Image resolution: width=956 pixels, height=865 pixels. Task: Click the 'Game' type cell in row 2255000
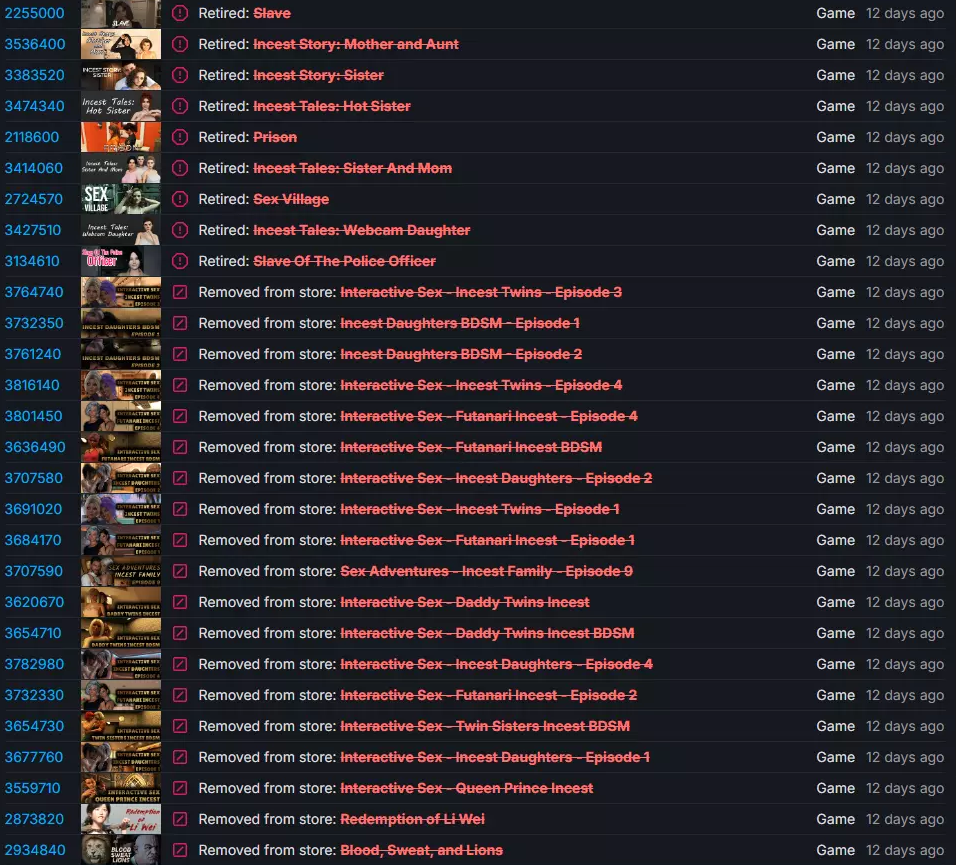tap(835, 13)
